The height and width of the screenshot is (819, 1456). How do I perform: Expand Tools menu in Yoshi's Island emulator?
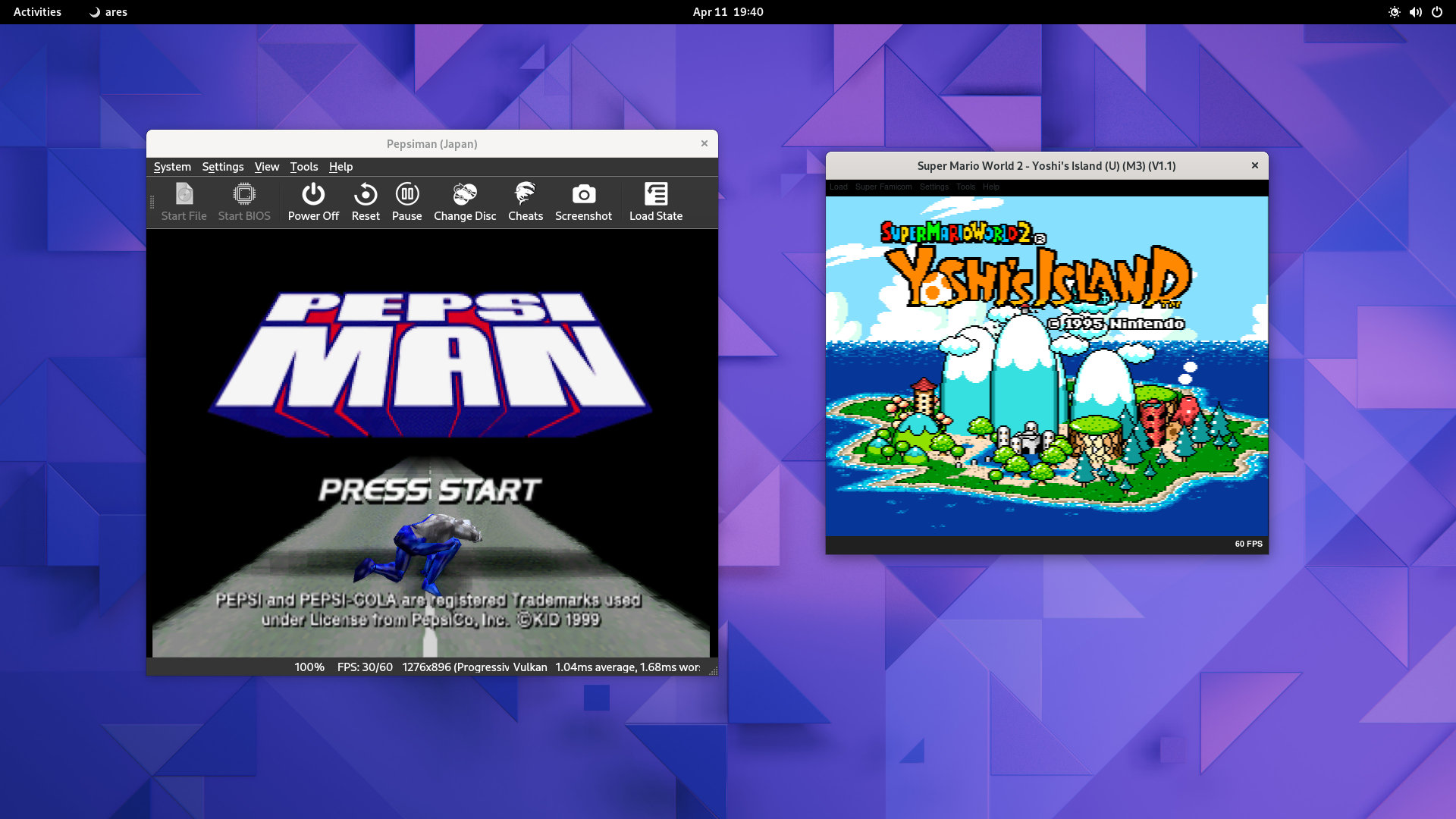(x=965, y=187)
